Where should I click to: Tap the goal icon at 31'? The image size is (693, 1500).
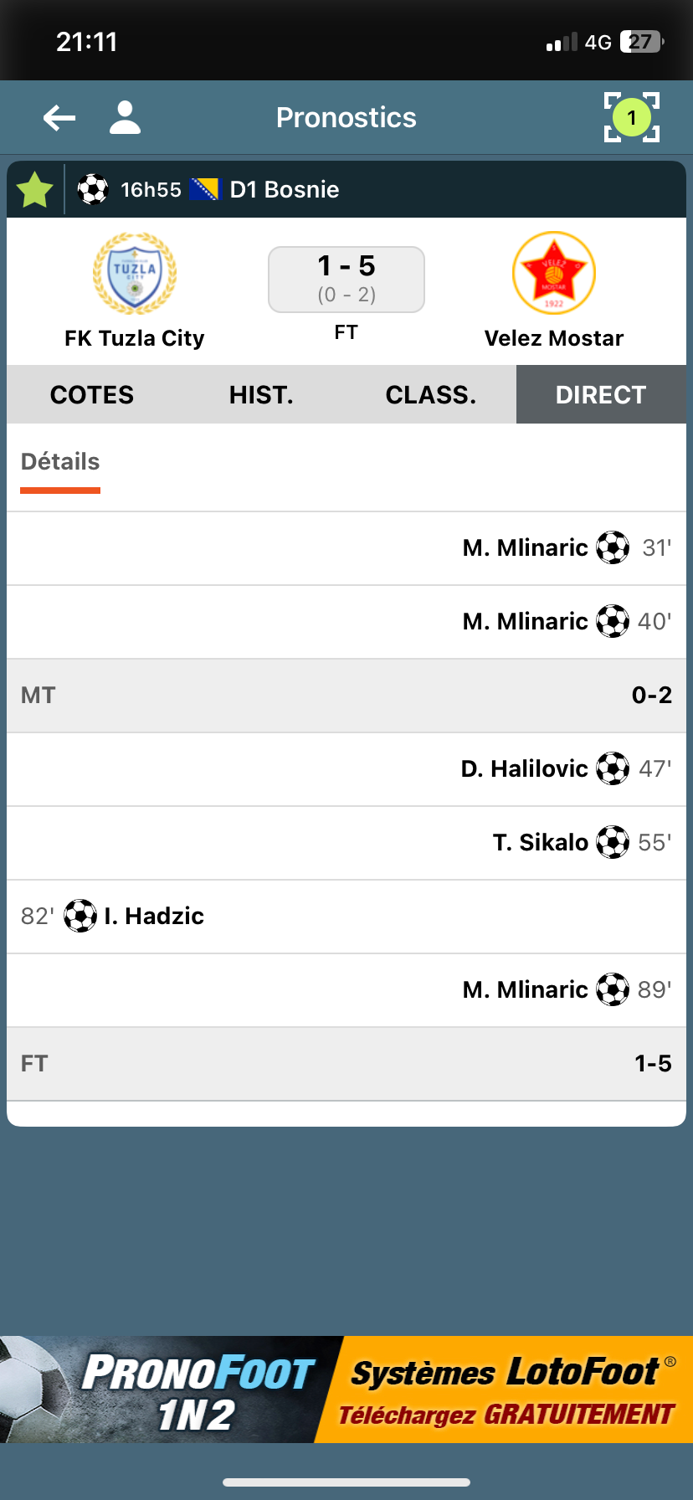613,548
